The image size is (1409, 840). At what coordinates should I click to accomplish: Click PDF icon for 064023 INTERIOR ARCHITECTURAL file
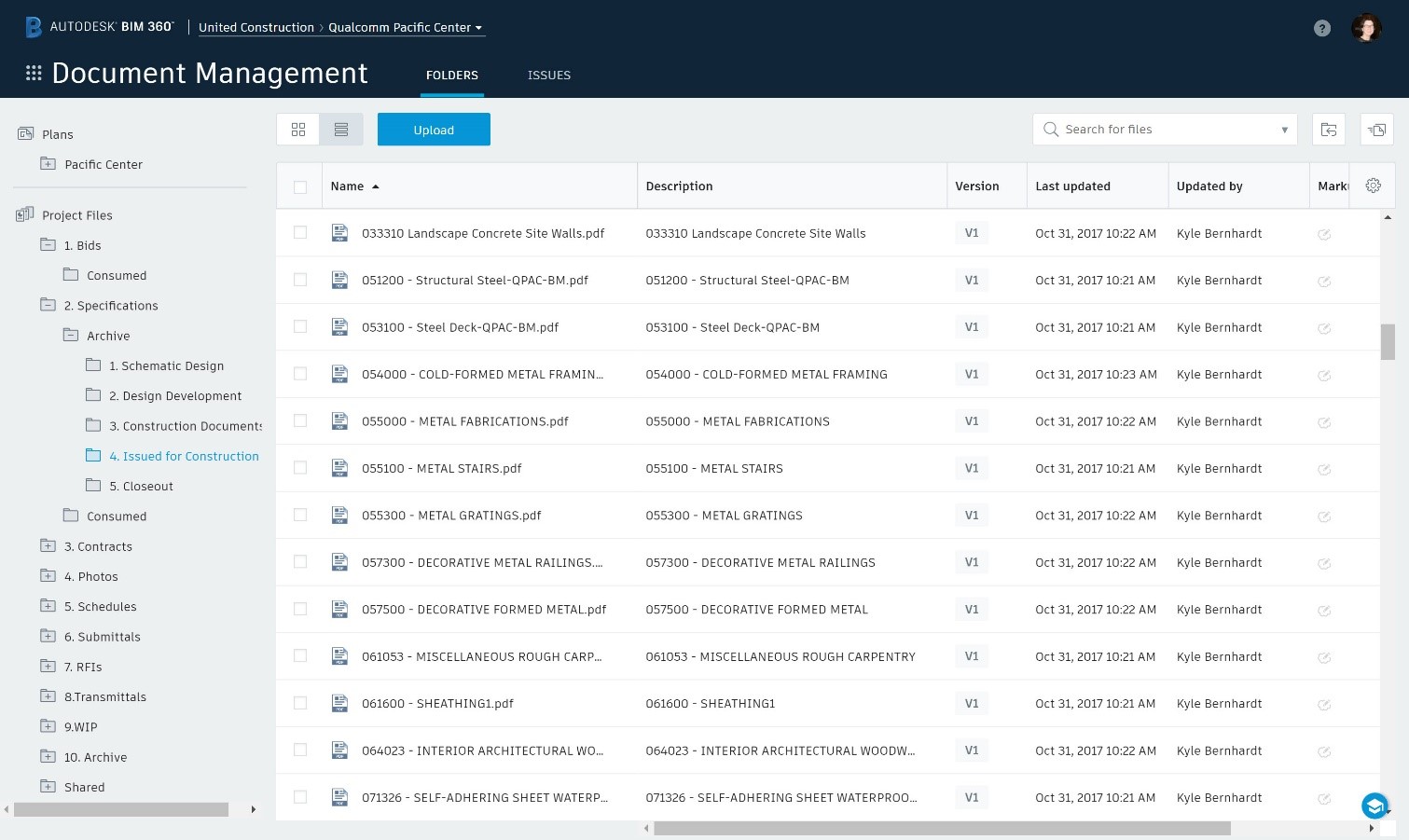tap(339, 750)
